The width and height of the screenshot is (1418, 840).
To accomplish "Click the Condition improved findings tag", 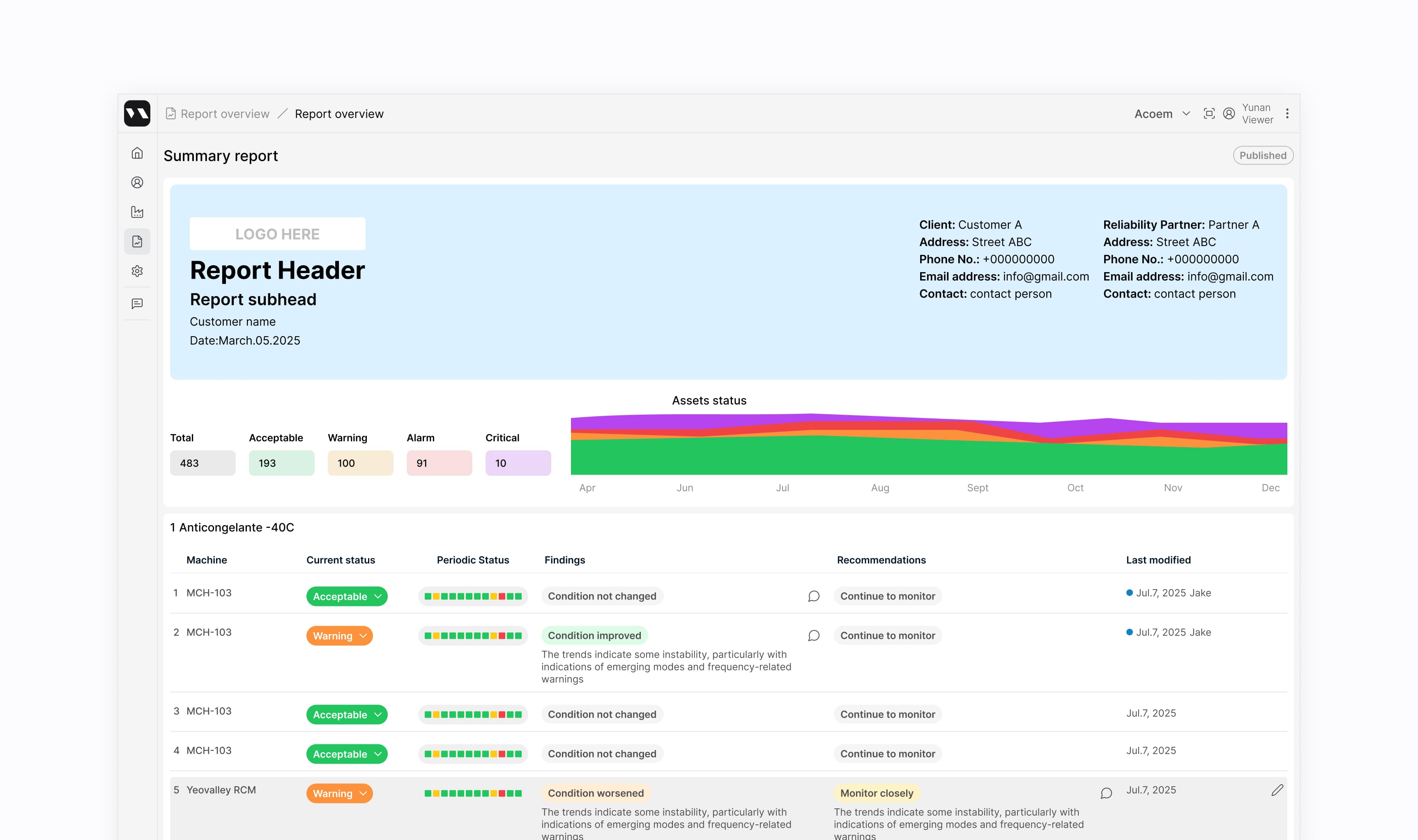I will (594, 636).
